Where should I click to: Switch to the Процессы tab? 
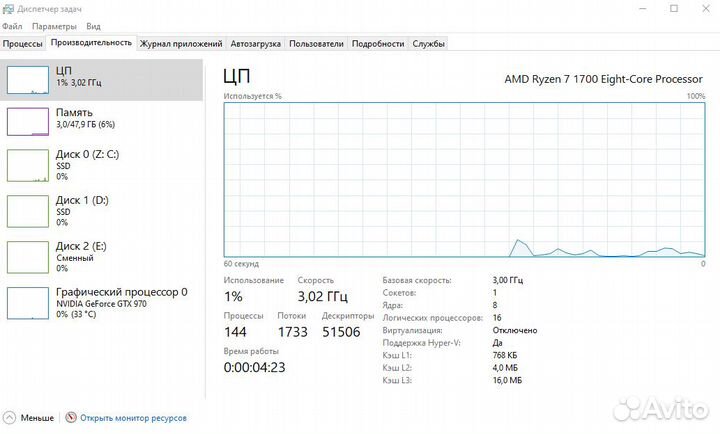[22, 44]
